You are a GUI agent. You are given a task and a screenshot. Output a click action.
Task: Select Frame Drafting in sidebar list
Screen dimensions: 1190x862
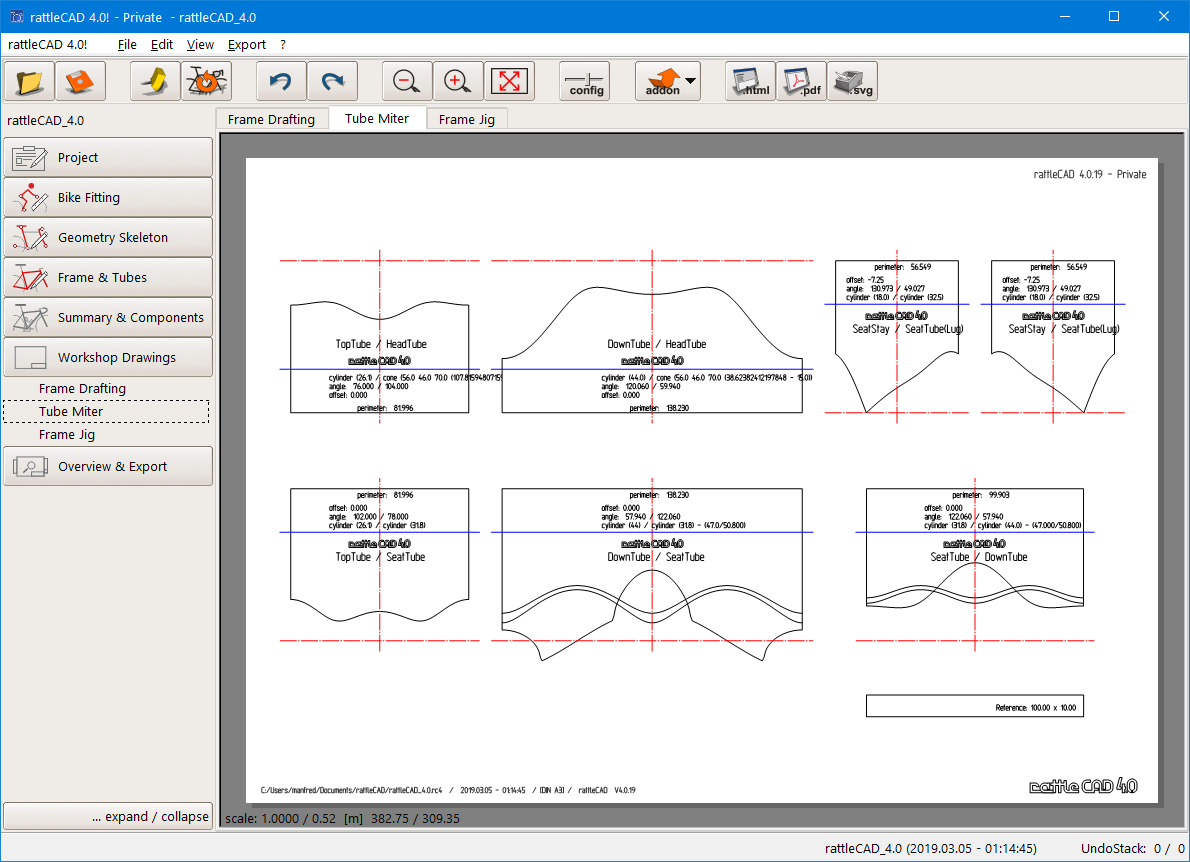coord(83,389)
